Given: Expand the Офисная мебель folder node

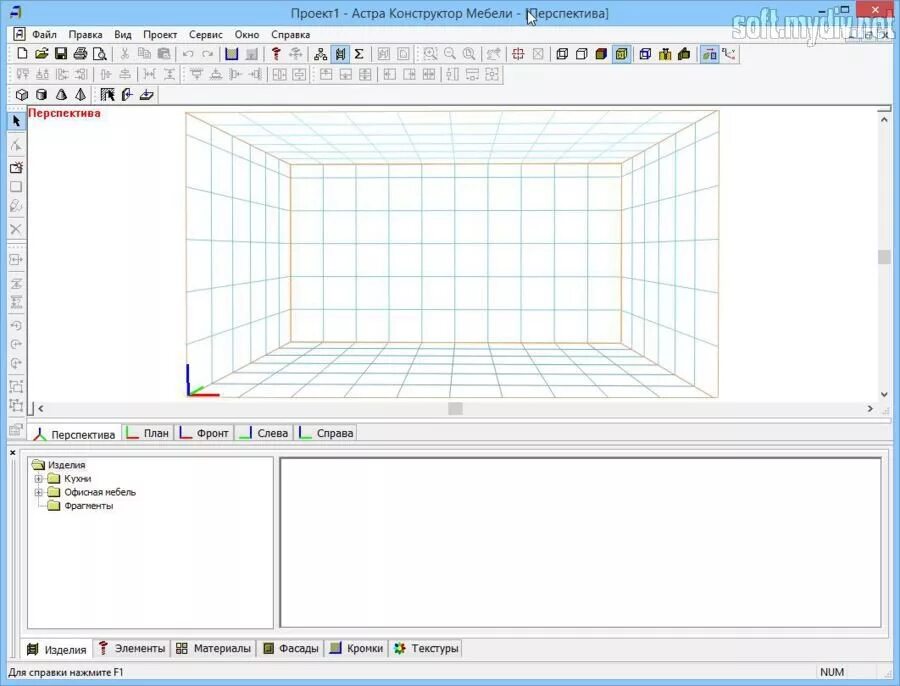Looking at the screenshot, I should 38,492.
